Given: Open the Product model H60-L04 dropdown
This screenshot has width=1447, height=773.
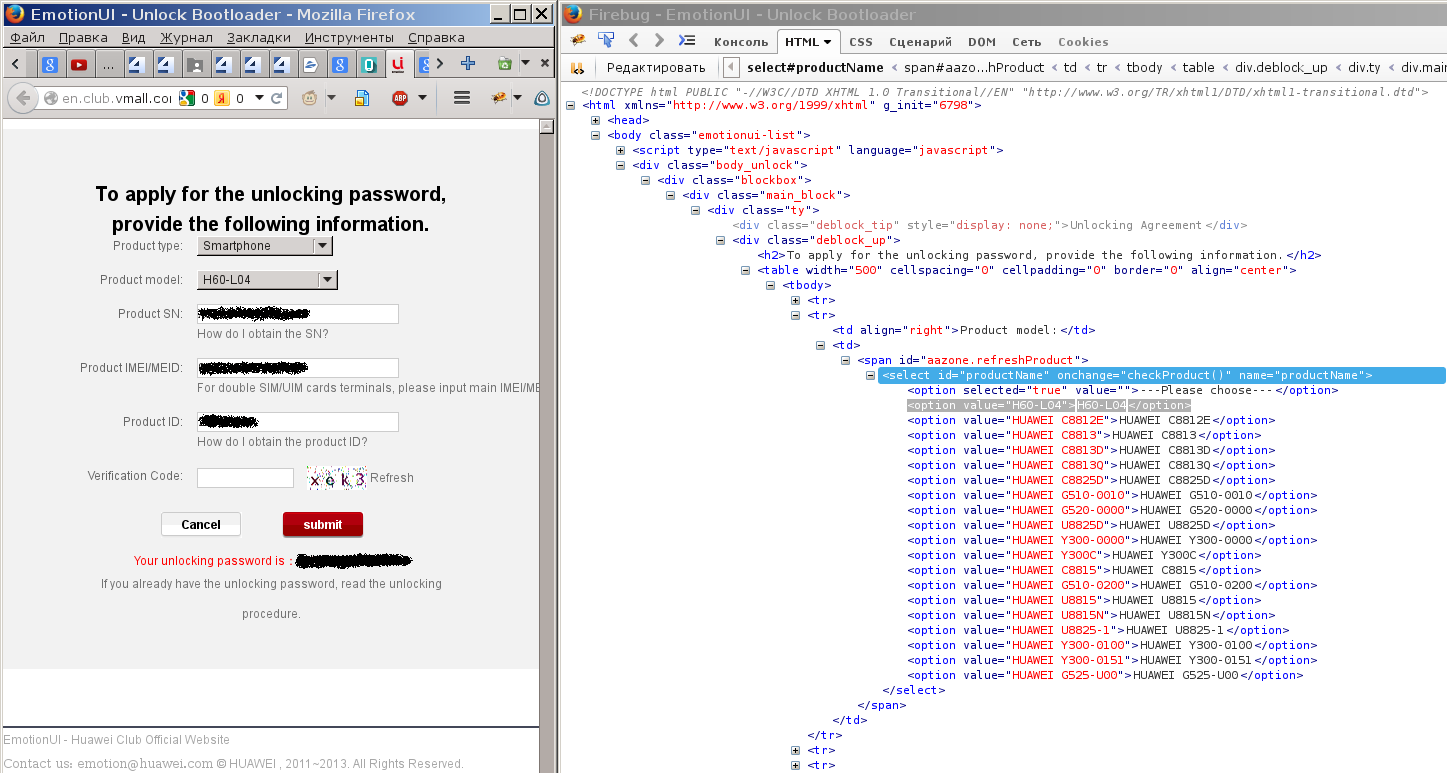Looking at the screenshot, I should click(x=267, y=280).
